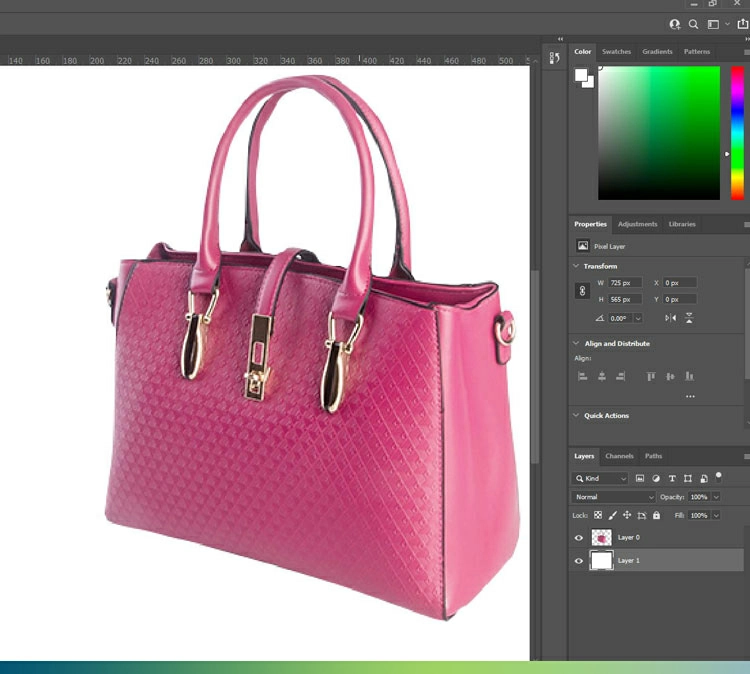Hide Layer 1 using its eye icon
This screenshot has height=674, width=750.
point(578,561)
